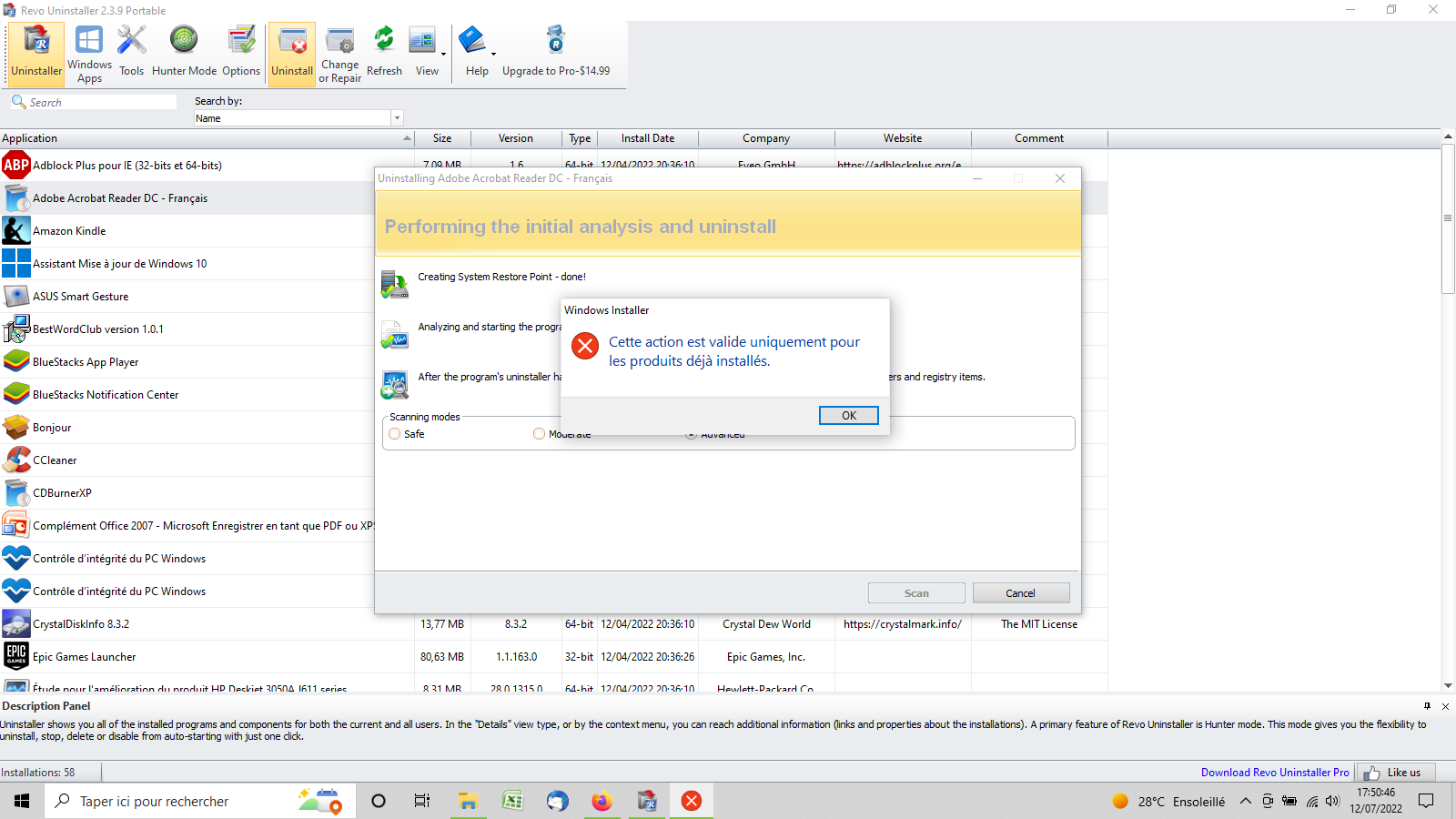Image resolution: width=1456 pixels, height=819 pixels.
Task: Open the Tools toolbar icon
Action: click(x=132, y=53)
